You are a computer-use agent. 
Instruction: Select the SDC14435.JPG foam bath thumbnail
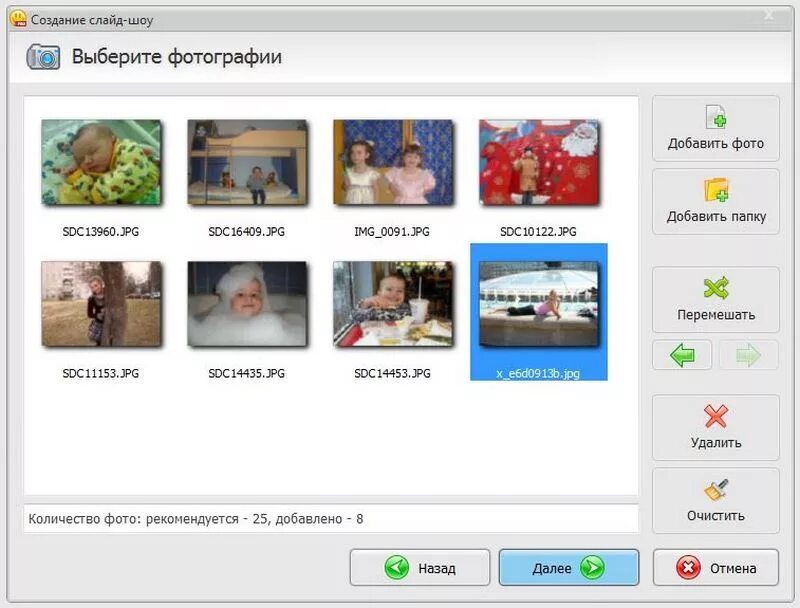pos(247,305)
